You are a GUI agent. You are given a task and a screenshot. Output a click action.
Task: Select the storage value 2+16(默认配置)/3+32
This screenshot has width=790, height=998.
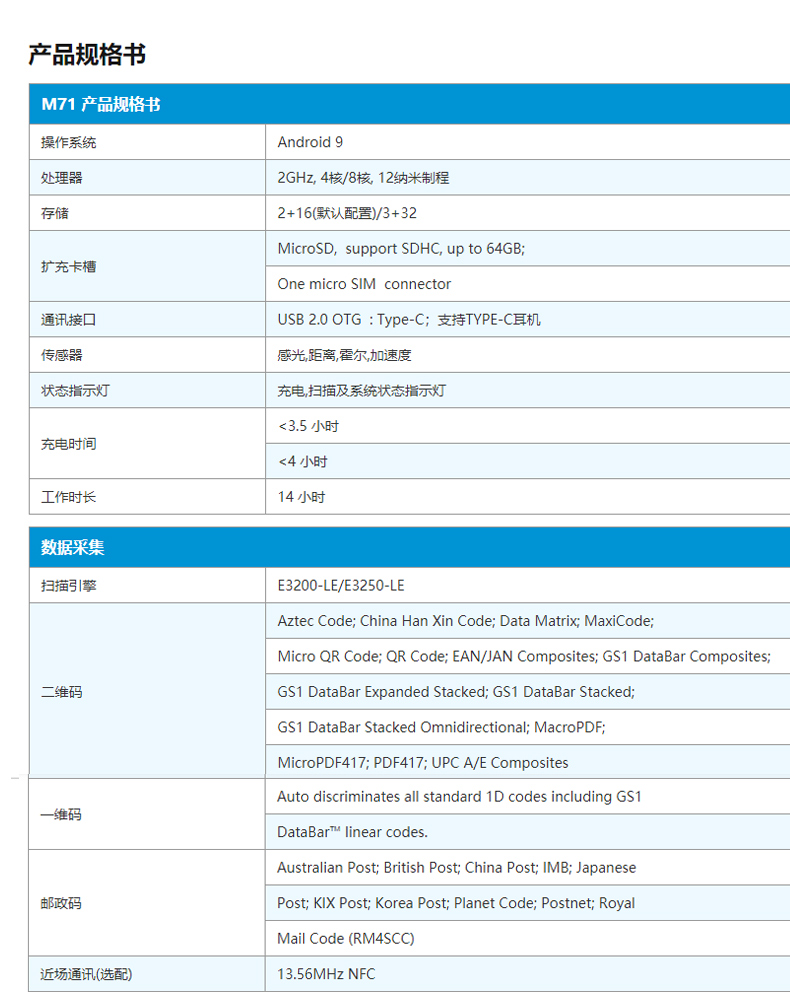(347, 213)
